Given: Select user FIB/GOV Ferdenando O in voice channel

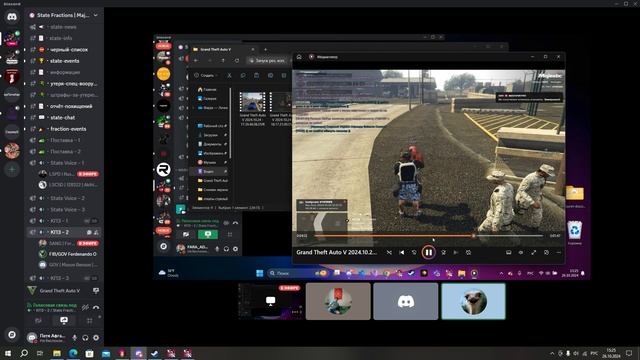Looking at the screenshot, I should coord(68,254).
